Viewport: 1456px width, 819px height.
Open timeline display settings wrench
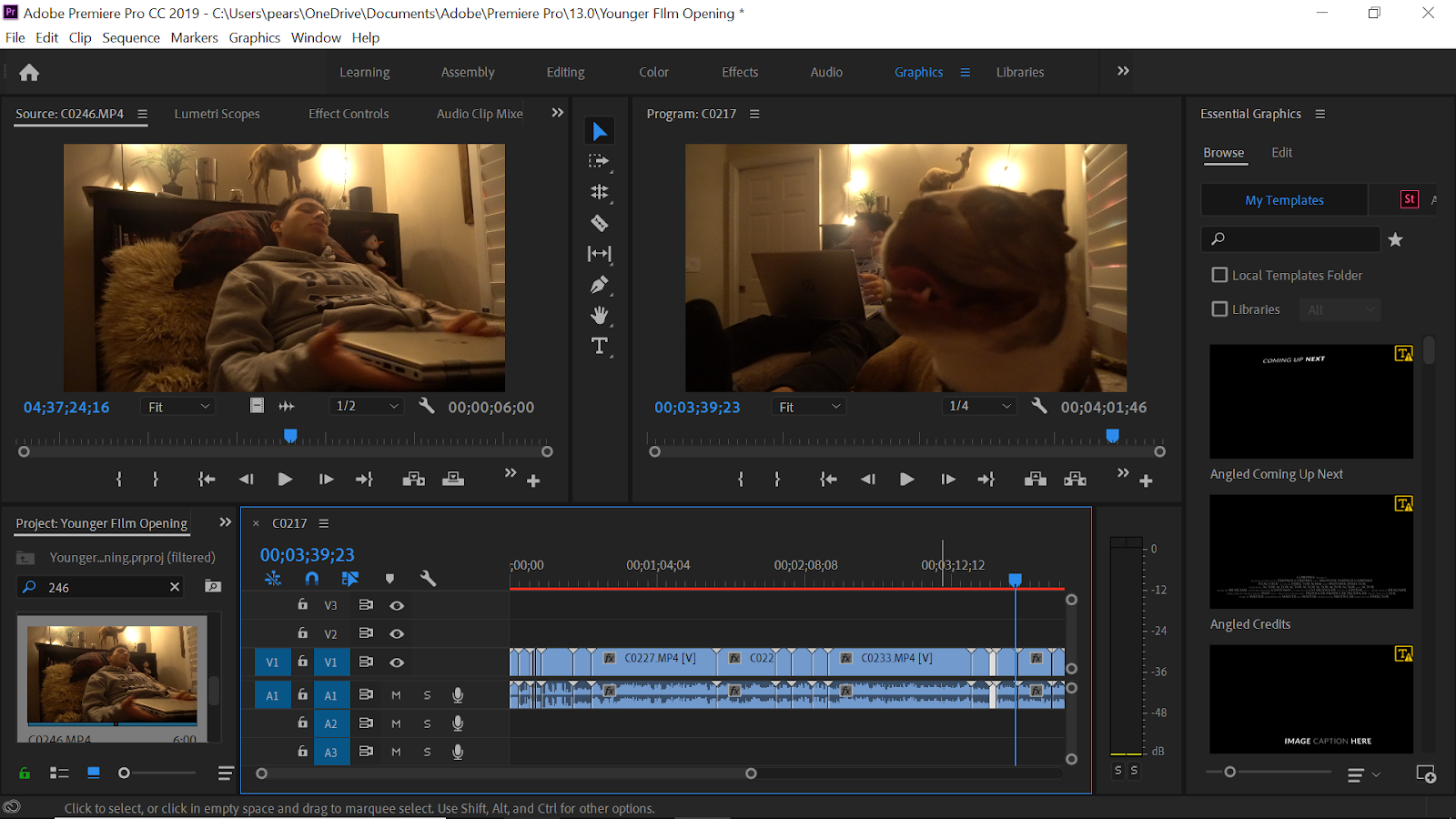click(428, 578)
